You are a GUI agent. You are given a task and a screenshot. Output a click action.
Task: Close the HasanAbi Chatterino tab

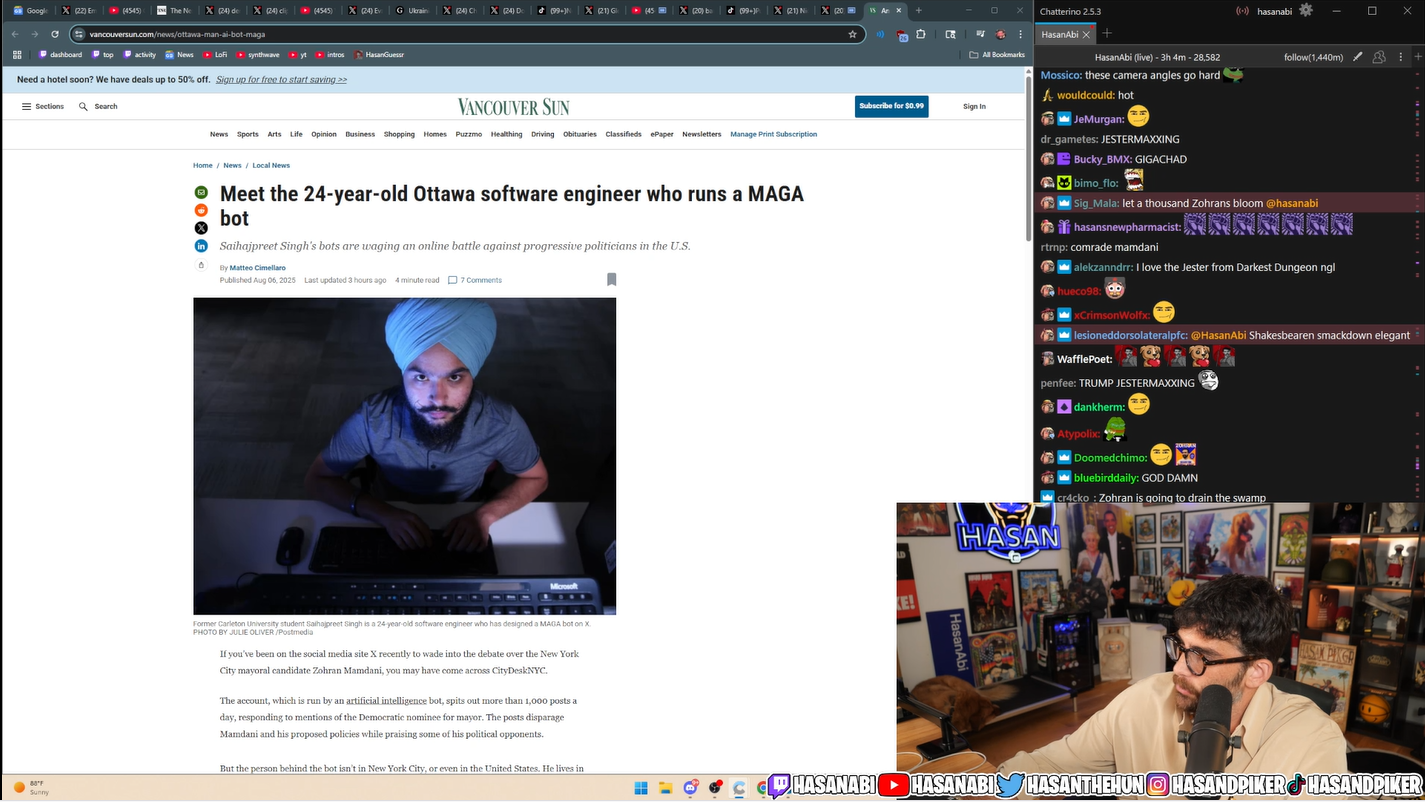[x=1086, y=34]
